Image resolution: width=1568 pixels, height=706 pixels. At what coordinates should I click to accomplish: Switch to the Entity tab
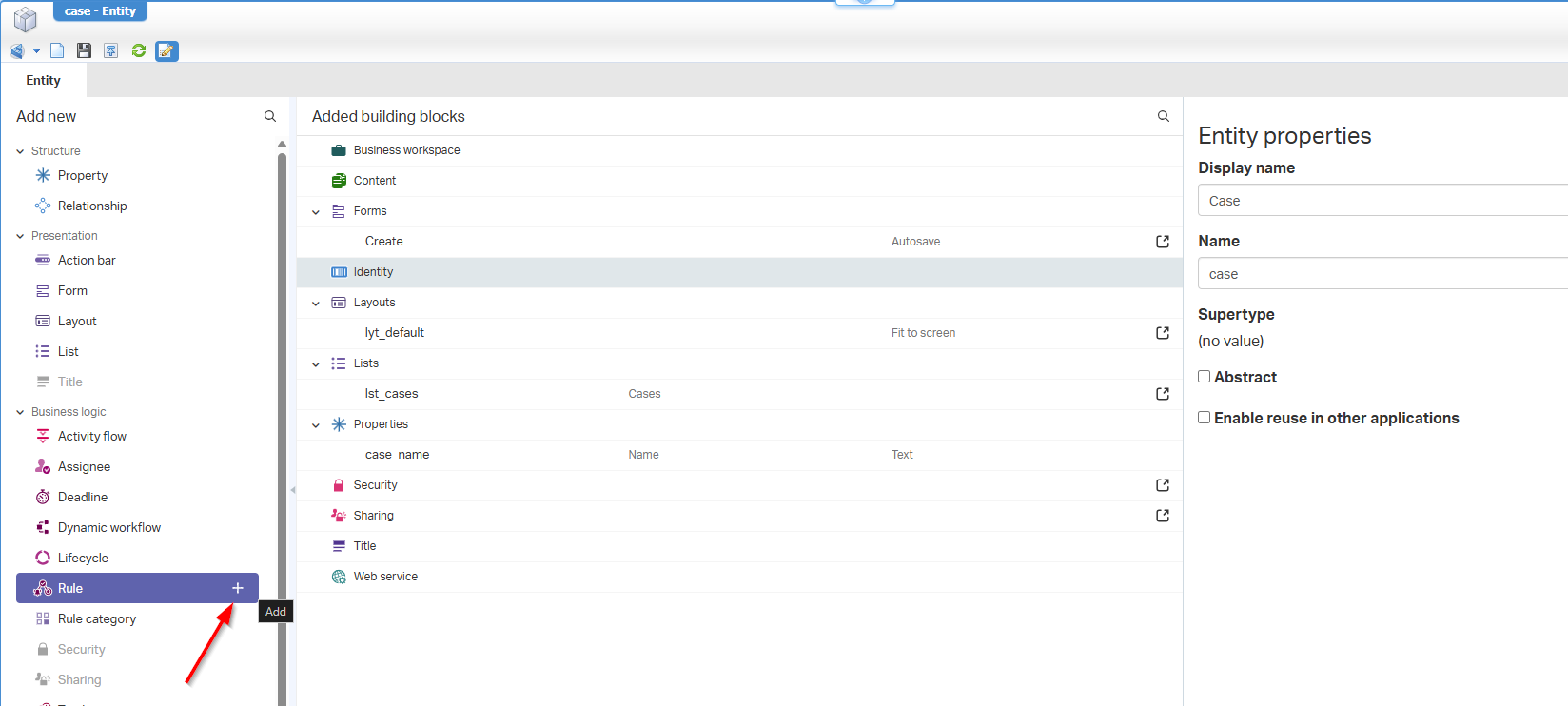44,80
